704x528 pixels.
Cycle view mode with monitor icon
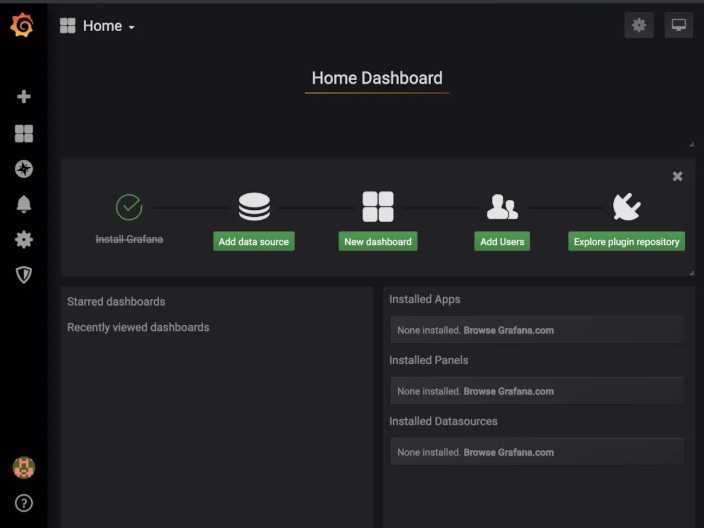point(678,25)
